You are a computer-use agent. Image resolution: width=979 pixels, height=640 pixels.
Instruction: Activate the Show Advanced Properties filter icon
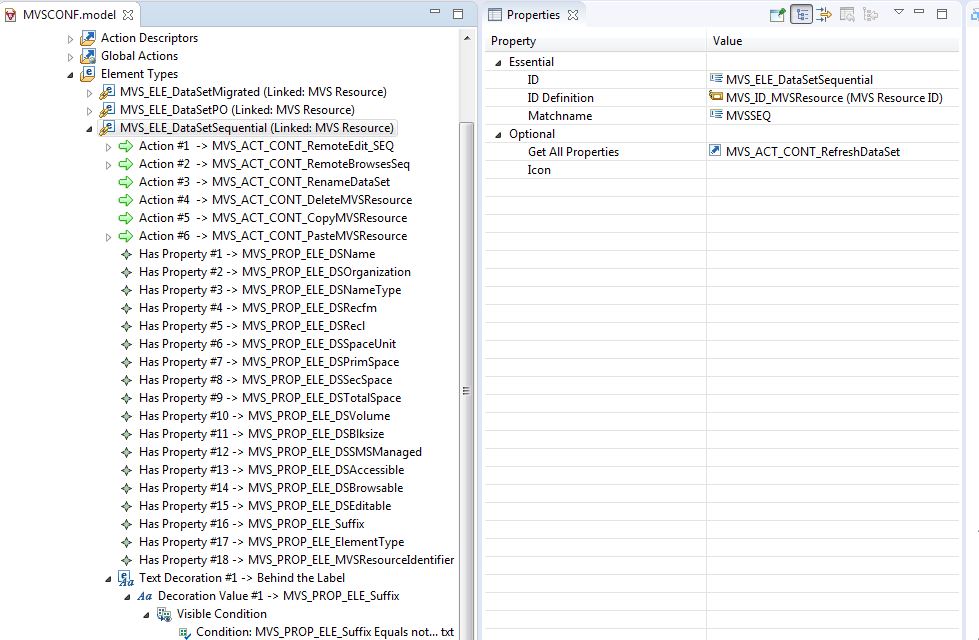[x=825, y=14]
